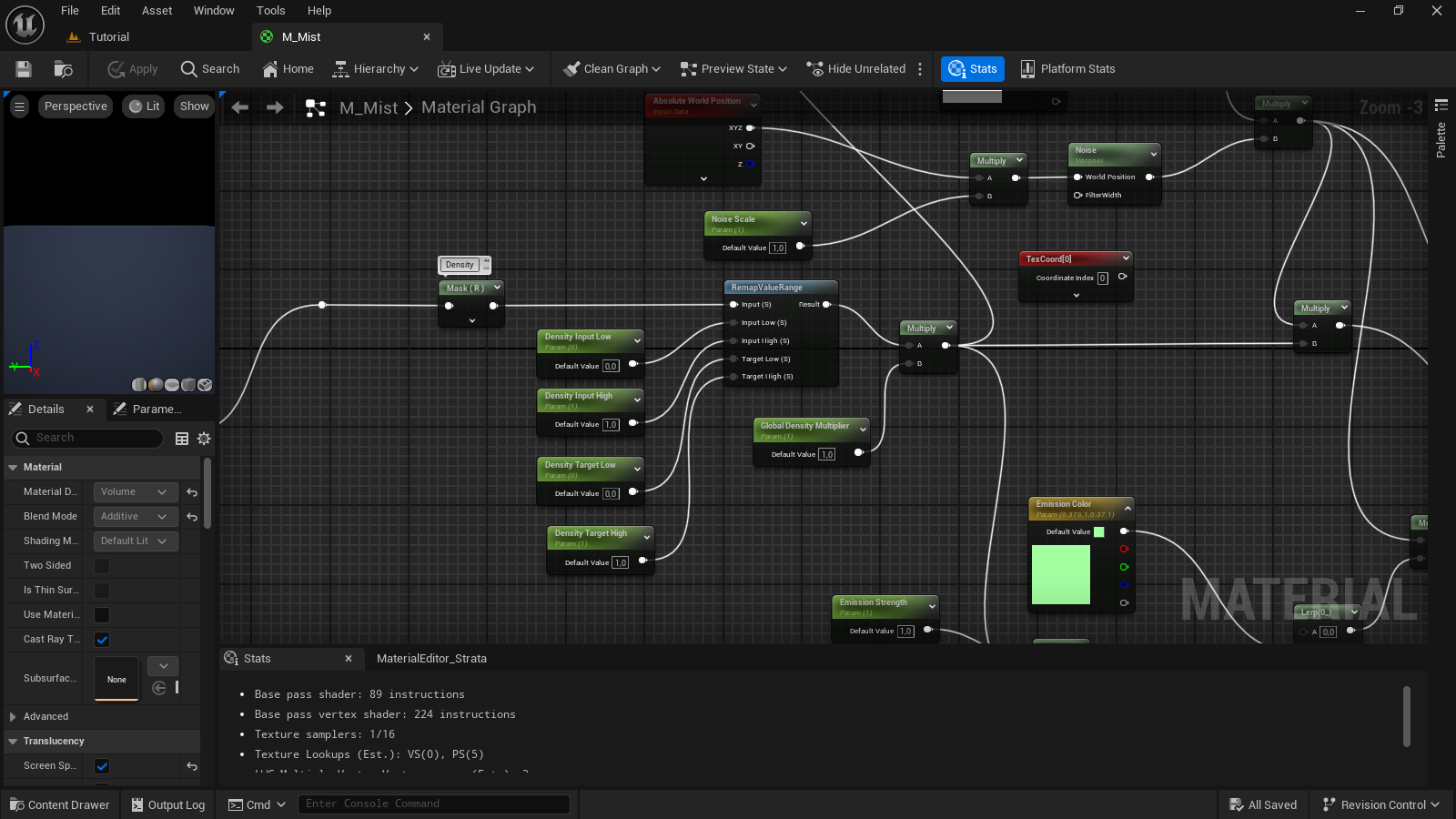Switch to the Tutorial tab

tap(109, 37)
